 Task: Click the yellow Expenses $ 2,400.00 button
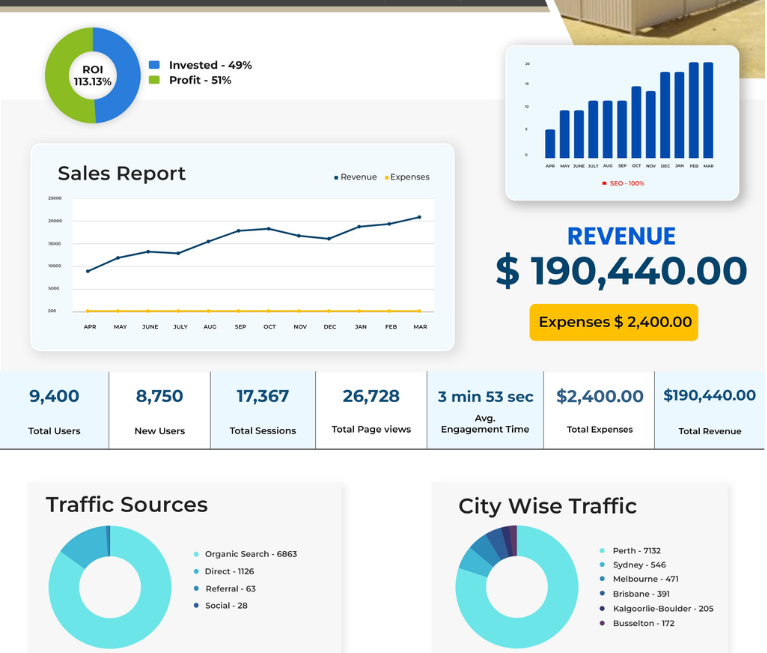(614, 322)
